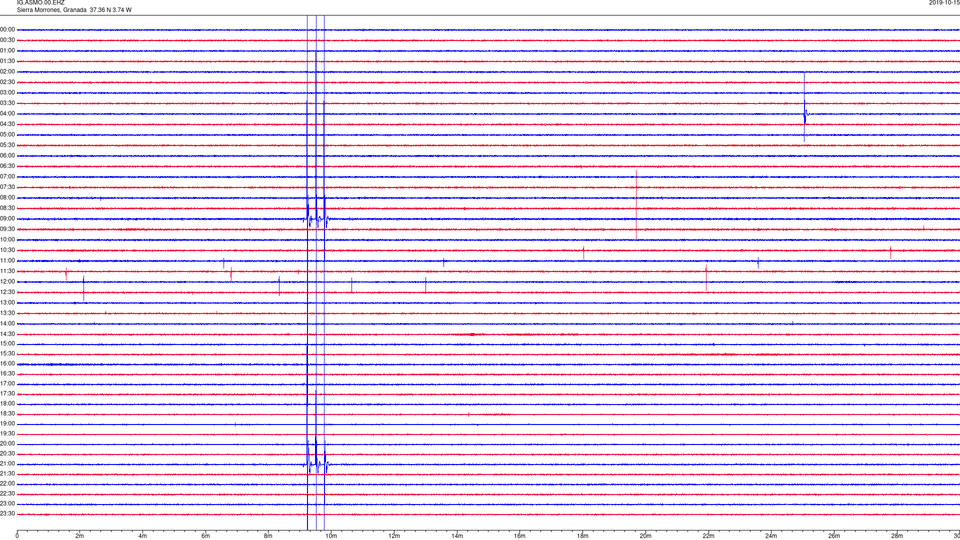This screenshot has width=960, height=540.
Task: Pick the 08:00 row label
Action: click(x=7, y=198)
